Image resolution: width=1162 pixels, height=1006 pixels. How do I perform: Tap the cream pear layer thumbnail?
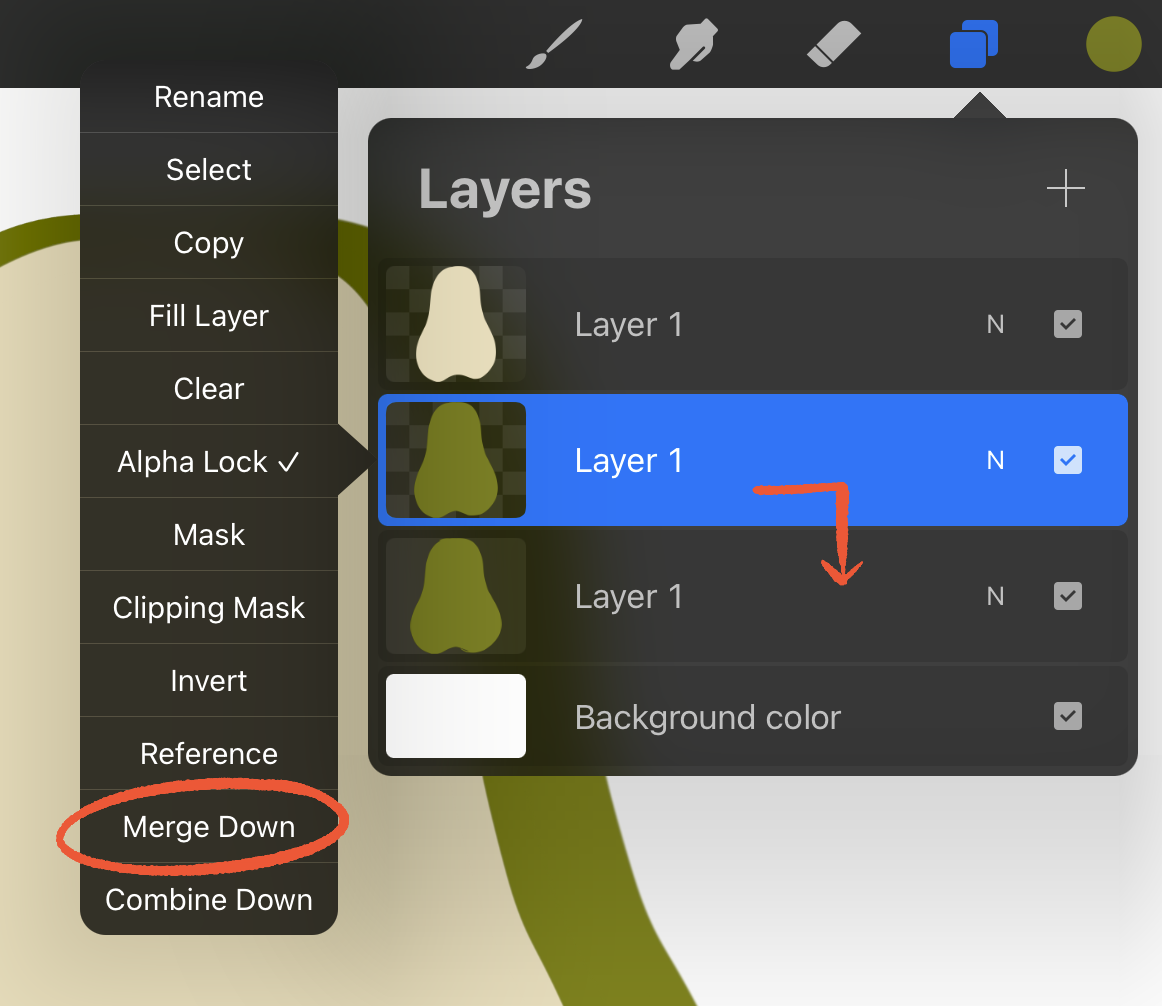pyautogui.click(x=456, y=324)
